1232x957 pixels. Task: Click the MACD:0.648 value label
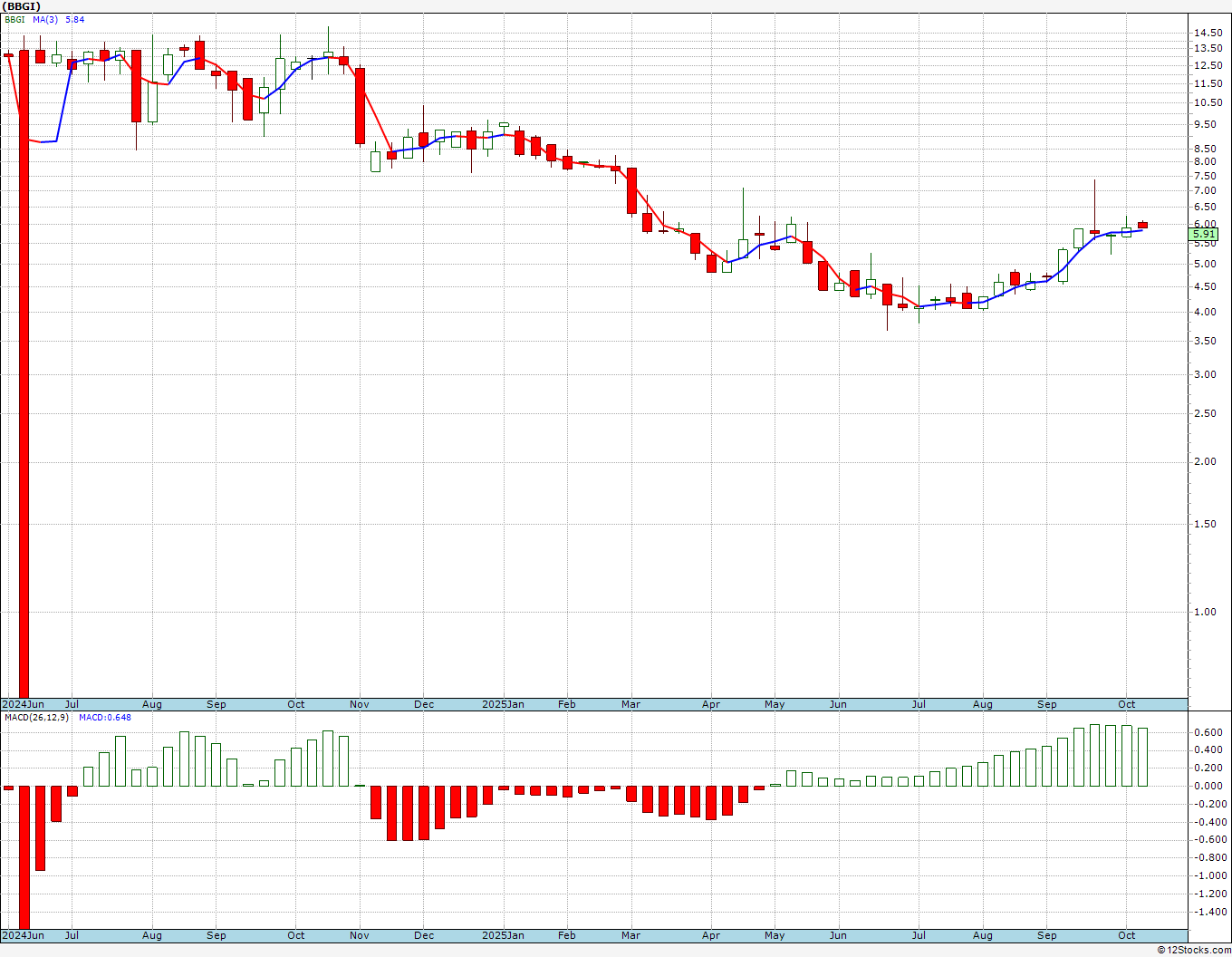pos(104,718)
